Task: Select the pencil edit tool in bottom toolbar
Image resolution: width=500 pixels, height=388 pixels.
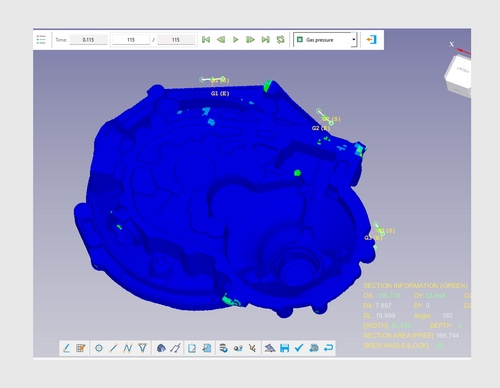Action: point(67,348)
